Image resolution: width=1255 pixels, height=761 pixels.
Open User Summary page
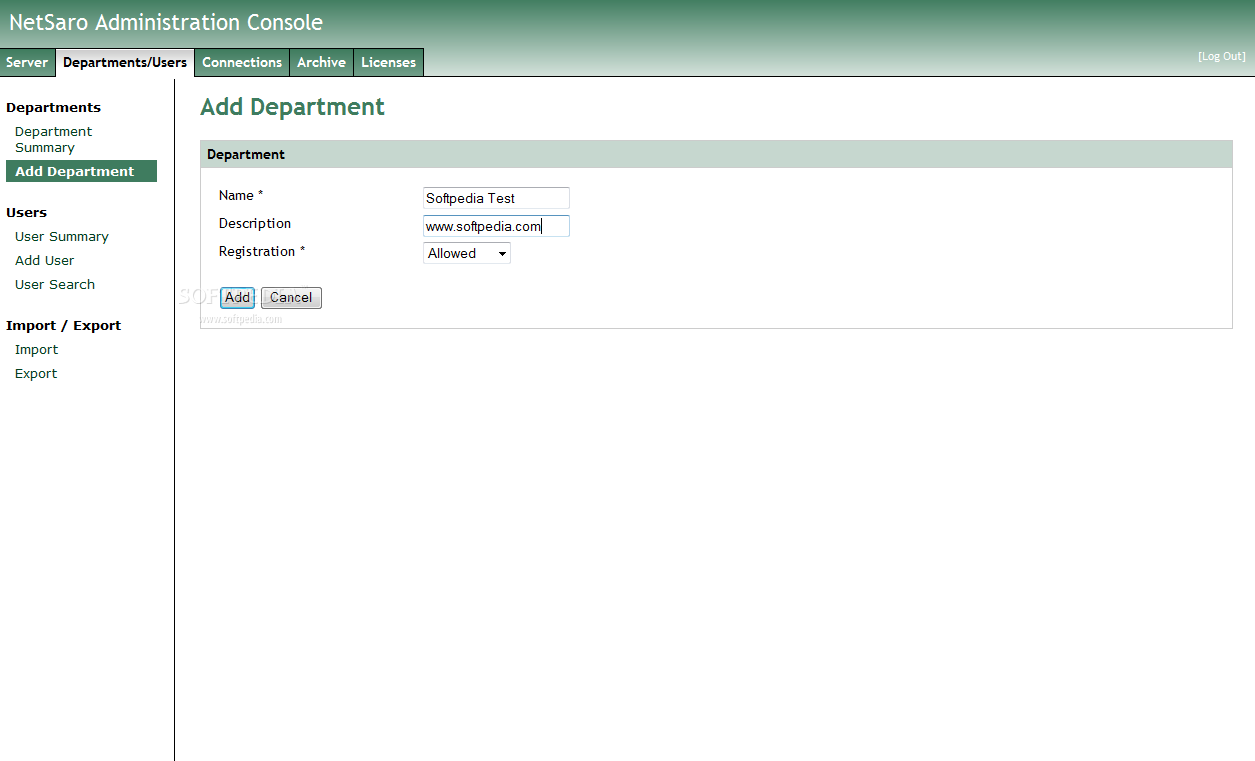pyautogui.click(x=62, y=237)
